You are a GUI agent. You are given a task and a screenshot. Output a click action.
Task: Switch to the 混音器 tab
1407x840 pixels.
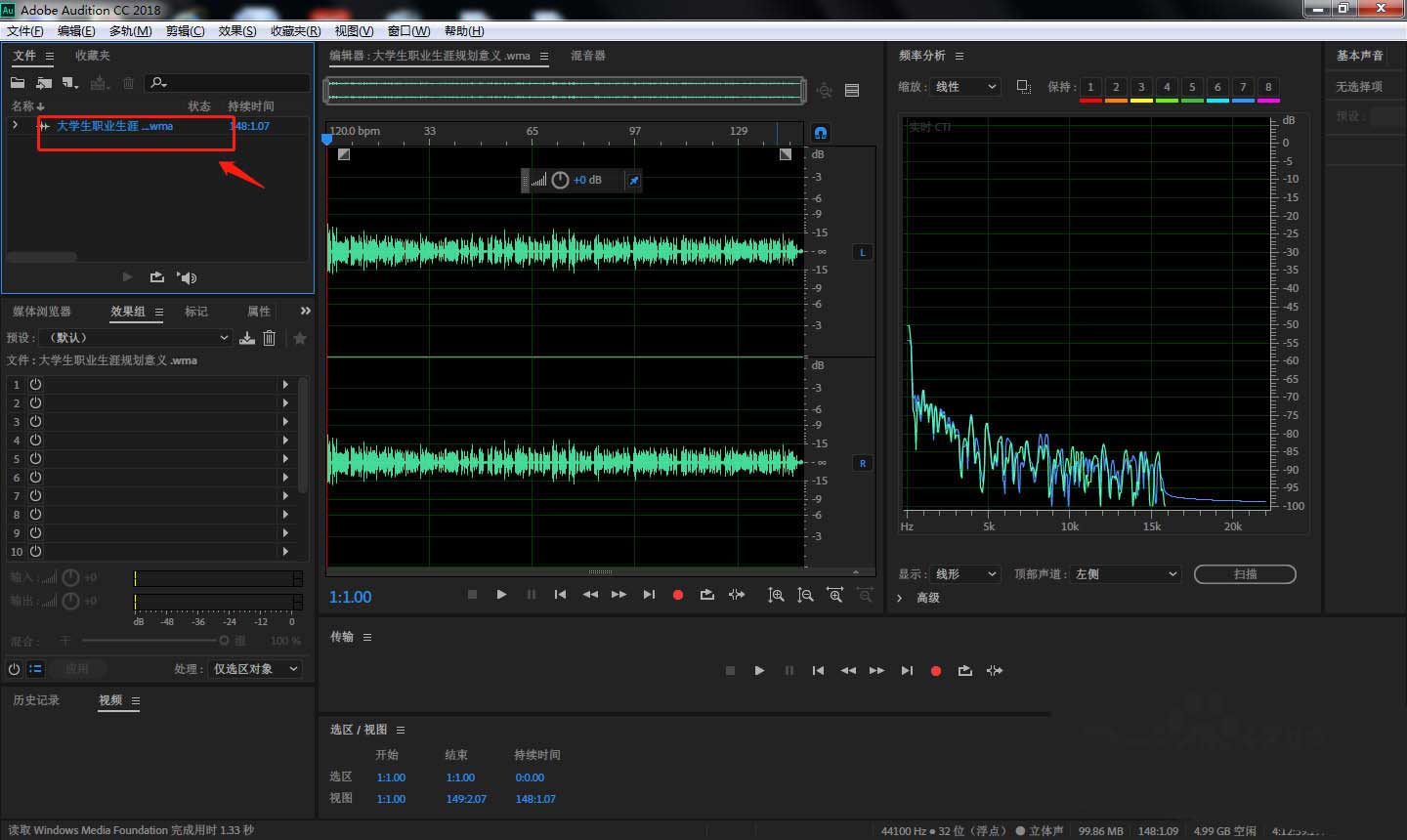587,56
